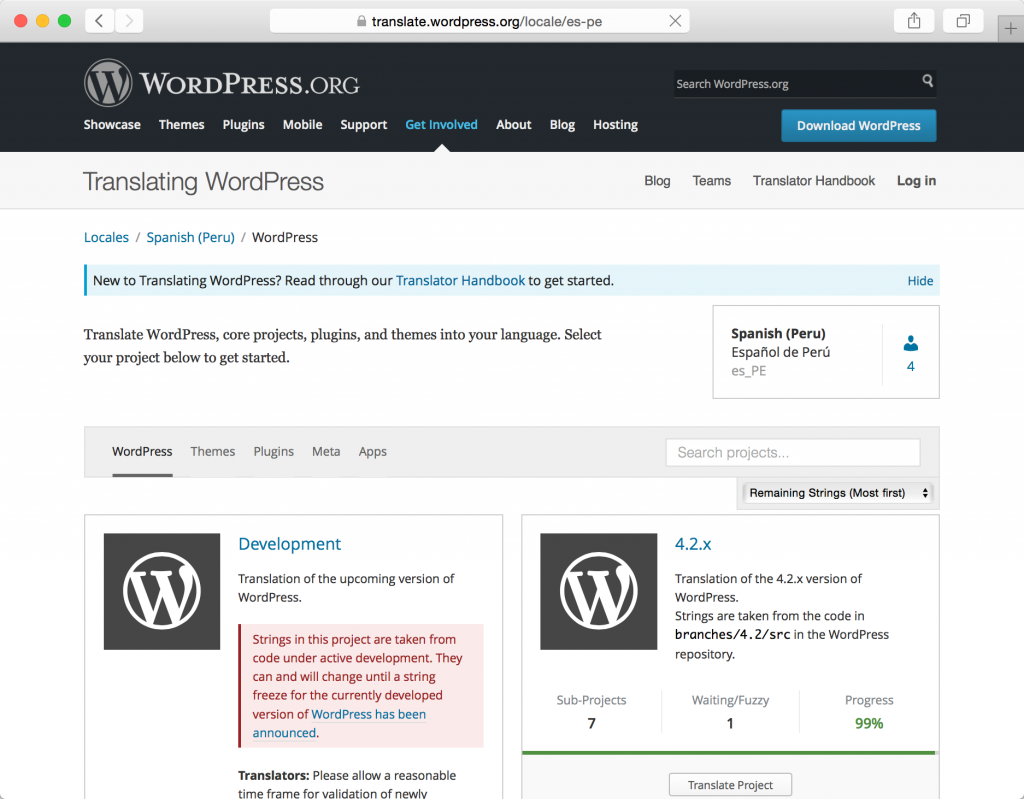The height and width of the screenshot is (799, 1024).
Task: Click the Locales breadcrumb link
Action: (106, 237)
